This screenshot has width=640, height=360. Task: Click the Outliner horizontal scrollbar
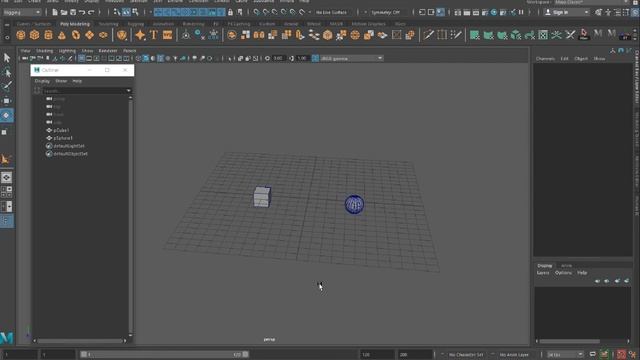(x=80, y=340)
